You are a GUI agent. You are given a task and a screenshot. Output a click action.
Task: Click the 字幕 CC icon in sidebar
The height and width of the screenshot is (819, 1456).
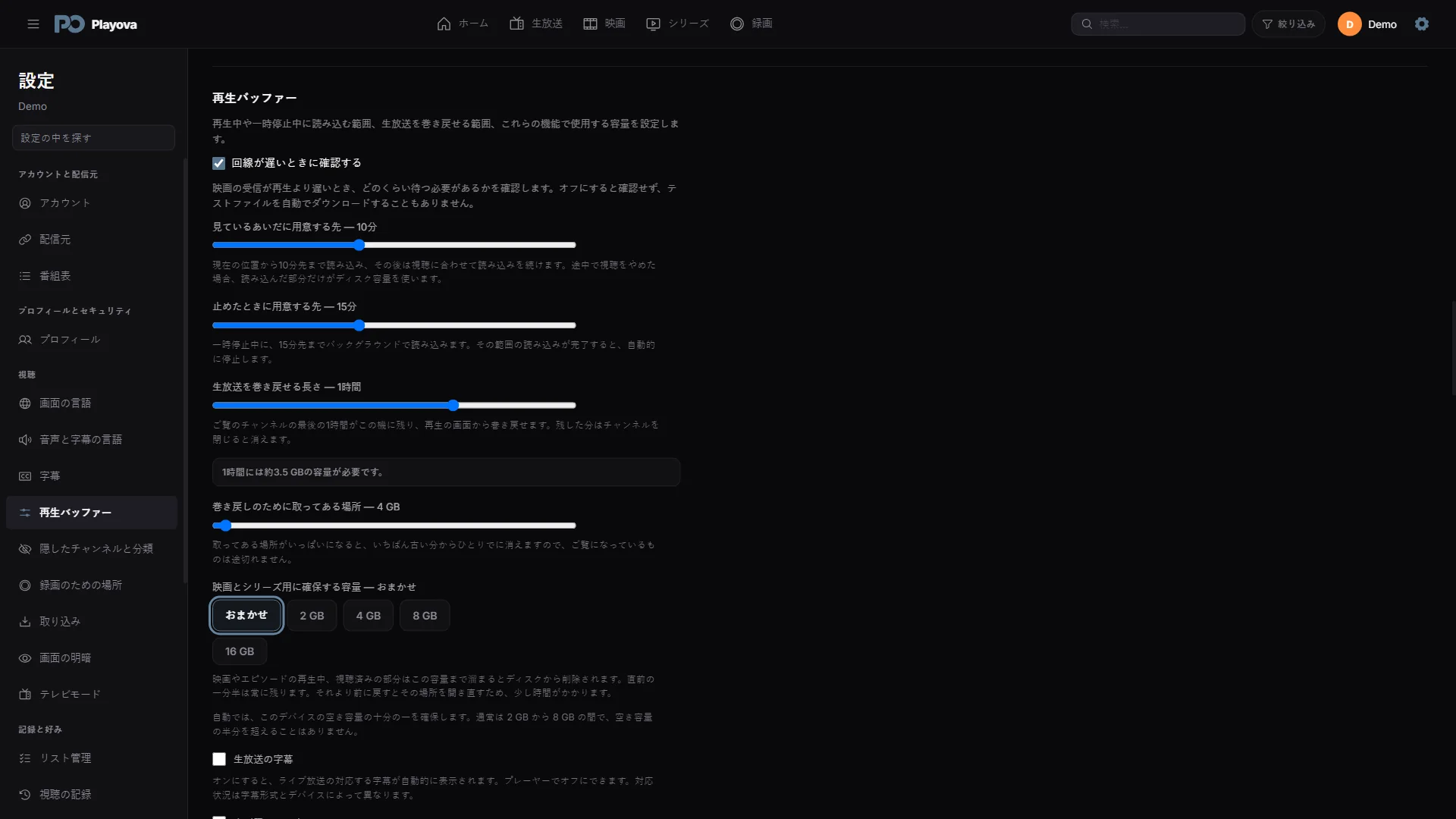point(25,476)
